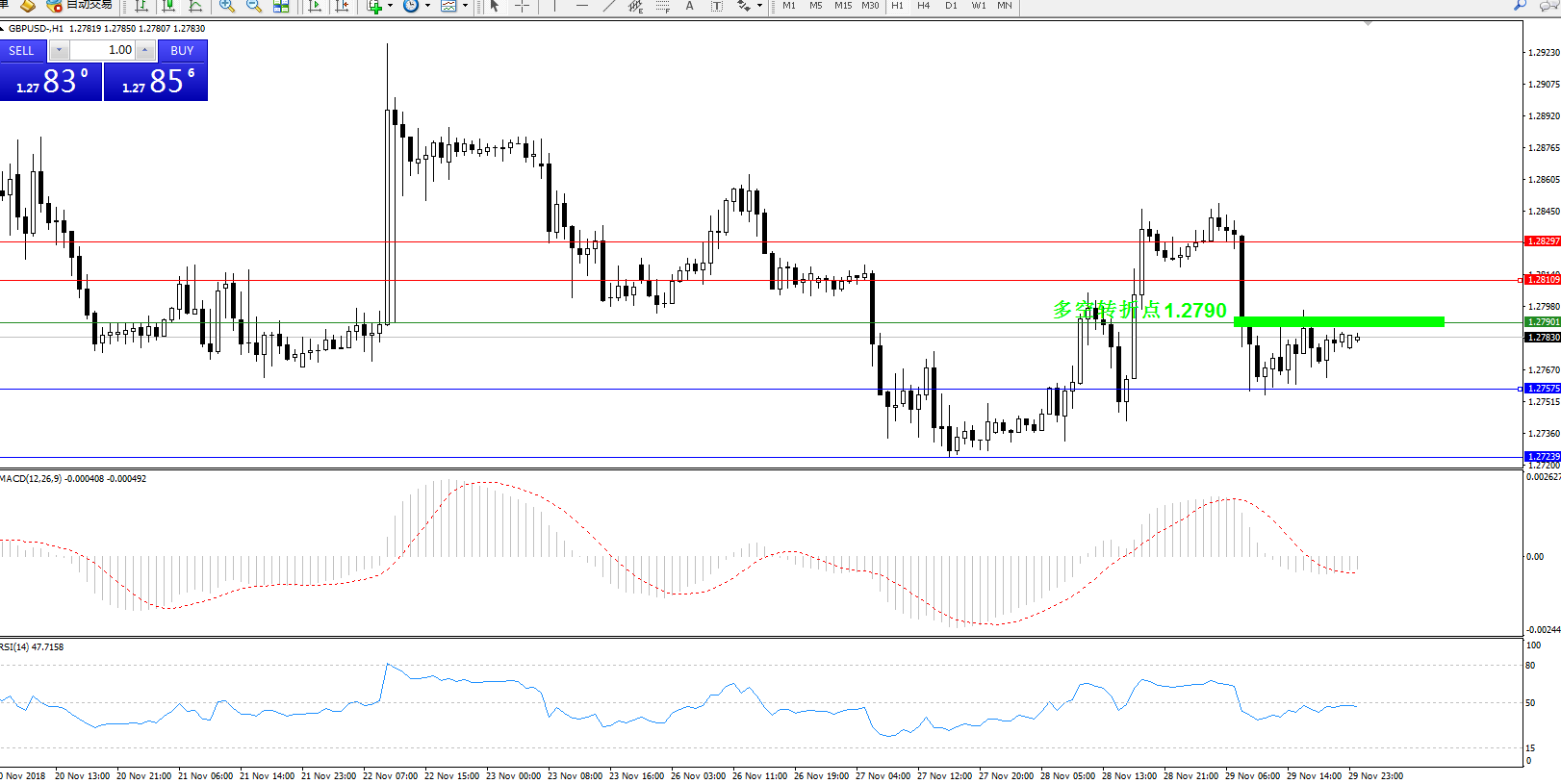Choose the Draw Horizontal Line tool

click(x=581, y=6)
